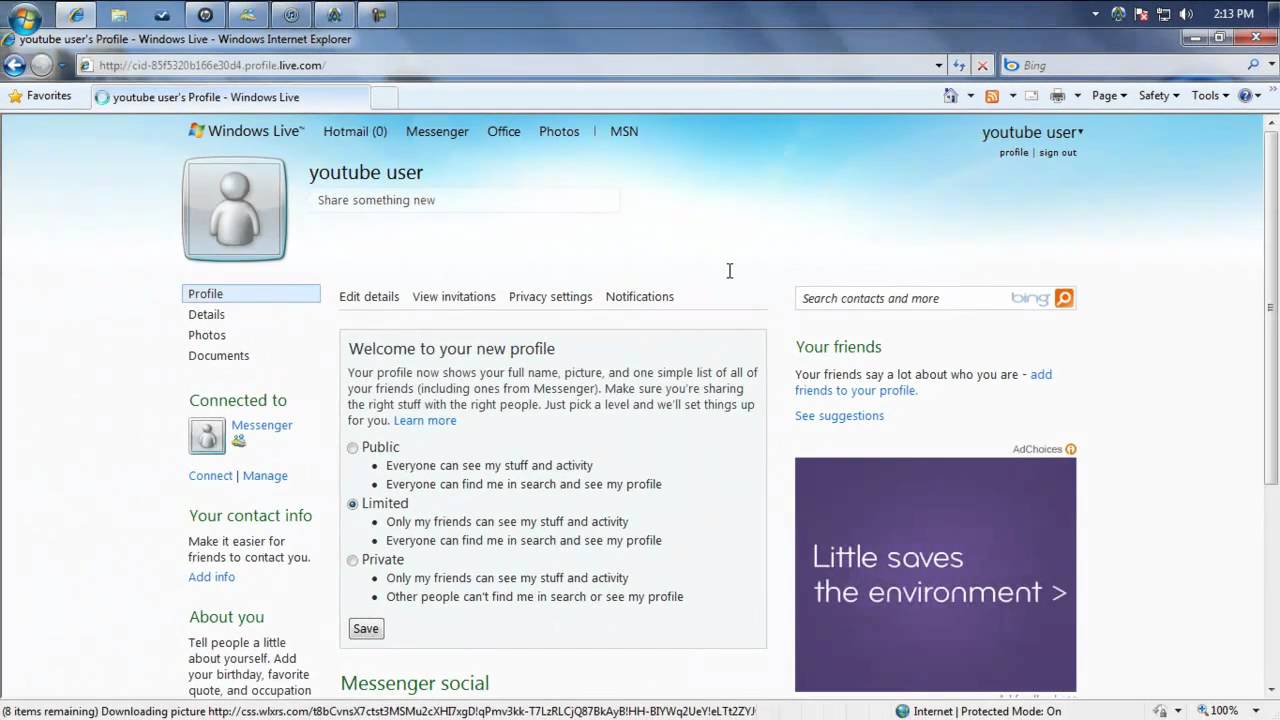Select Documents in the left sidebar
1280x720 pixels.
(x=218, y=356)
